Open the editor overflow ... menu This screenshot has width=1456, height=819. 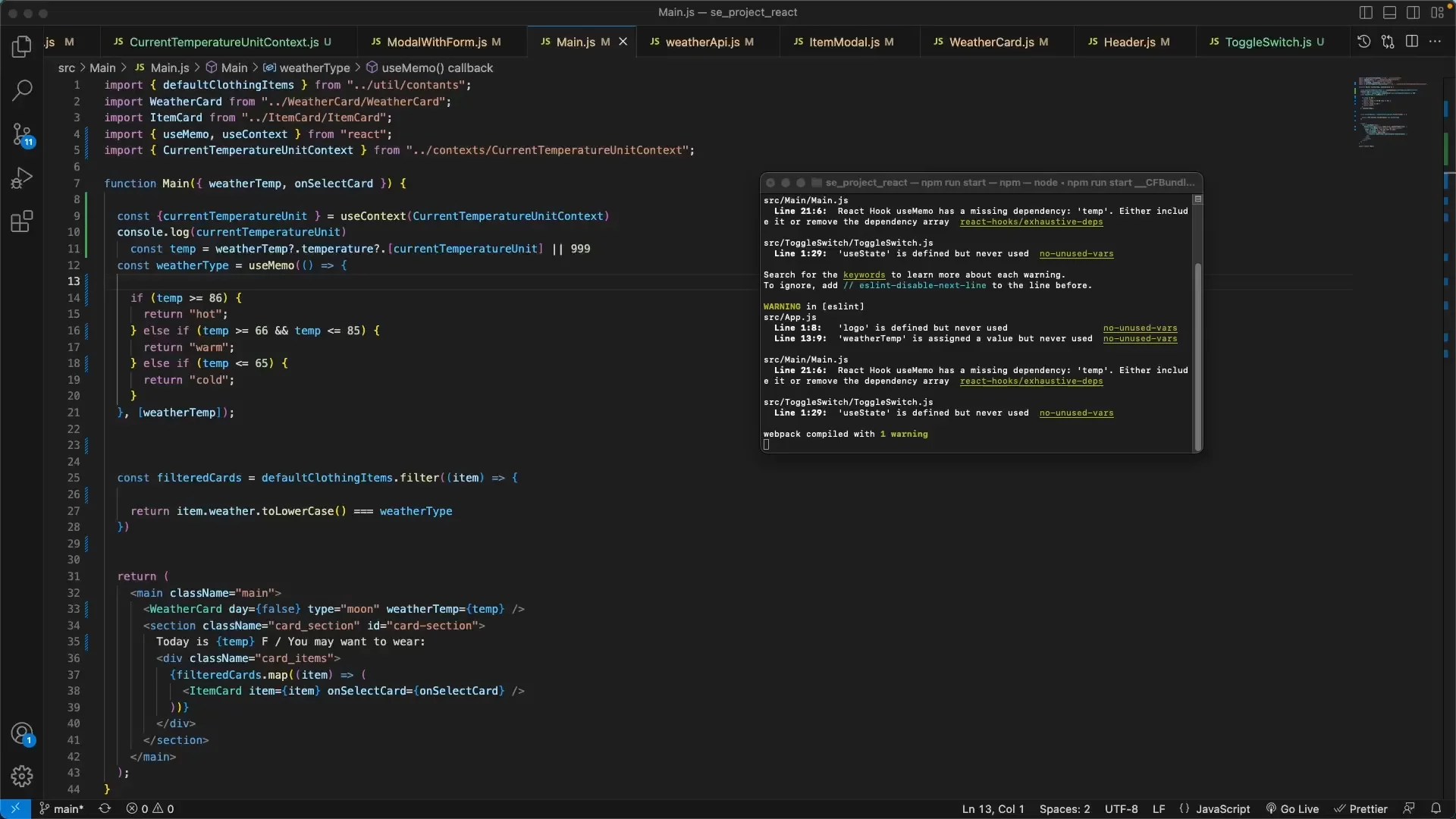pyautogui.click(x=1436, y=42)
